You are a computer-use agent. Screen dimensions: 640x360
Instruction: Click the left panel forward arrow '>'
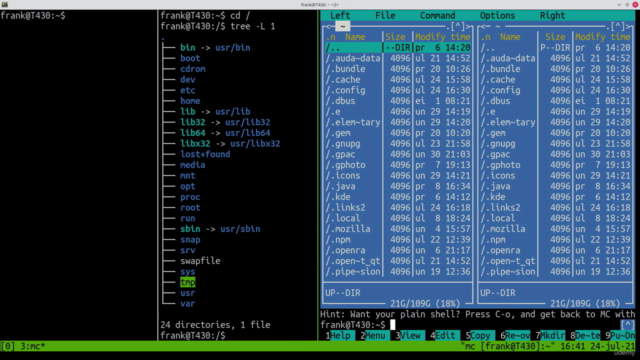469,27
